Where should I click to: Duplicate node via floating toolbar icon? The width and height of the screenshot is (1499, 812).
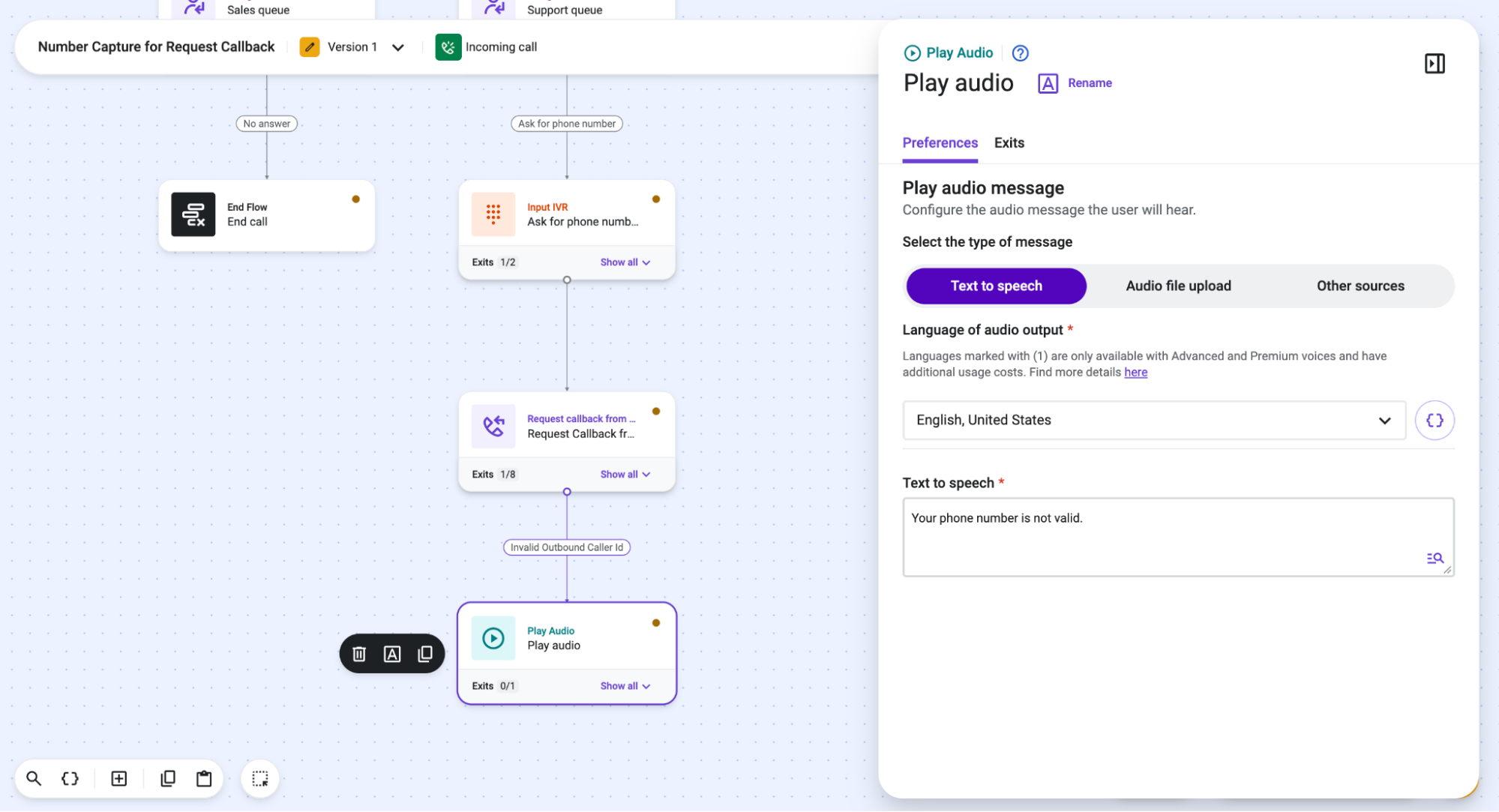[x=425, y=654]
